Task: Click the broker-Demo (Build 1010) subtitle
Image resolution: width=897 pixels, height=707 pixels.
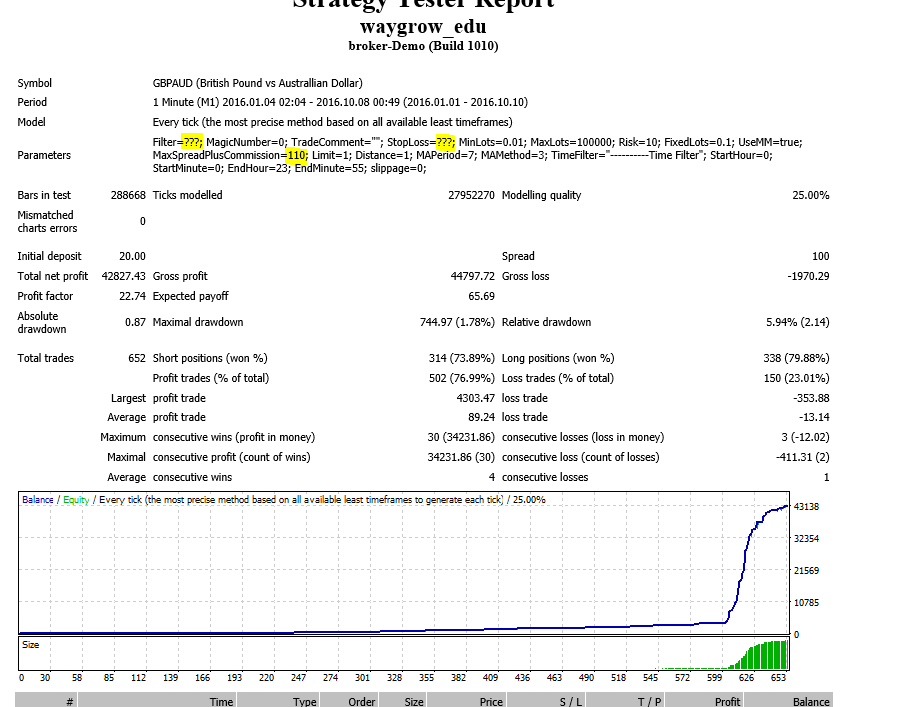Action: pos(422,46)
